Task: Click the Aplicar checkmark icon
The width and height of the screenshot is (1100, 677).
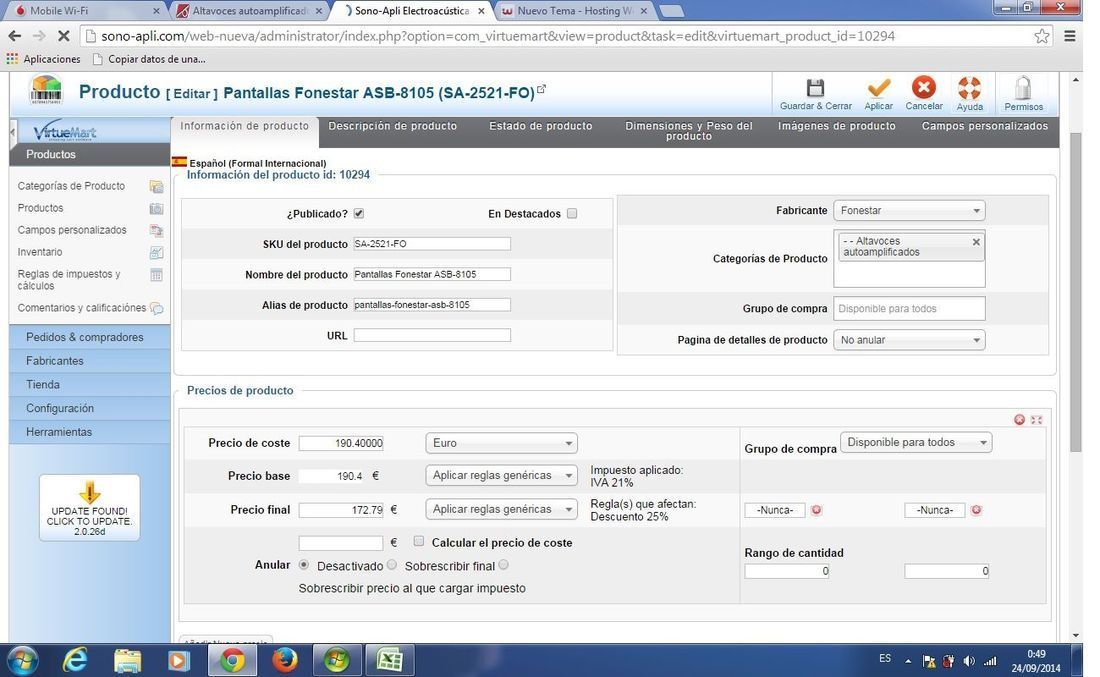Action: pyautogui.click(x=878, y=88)
